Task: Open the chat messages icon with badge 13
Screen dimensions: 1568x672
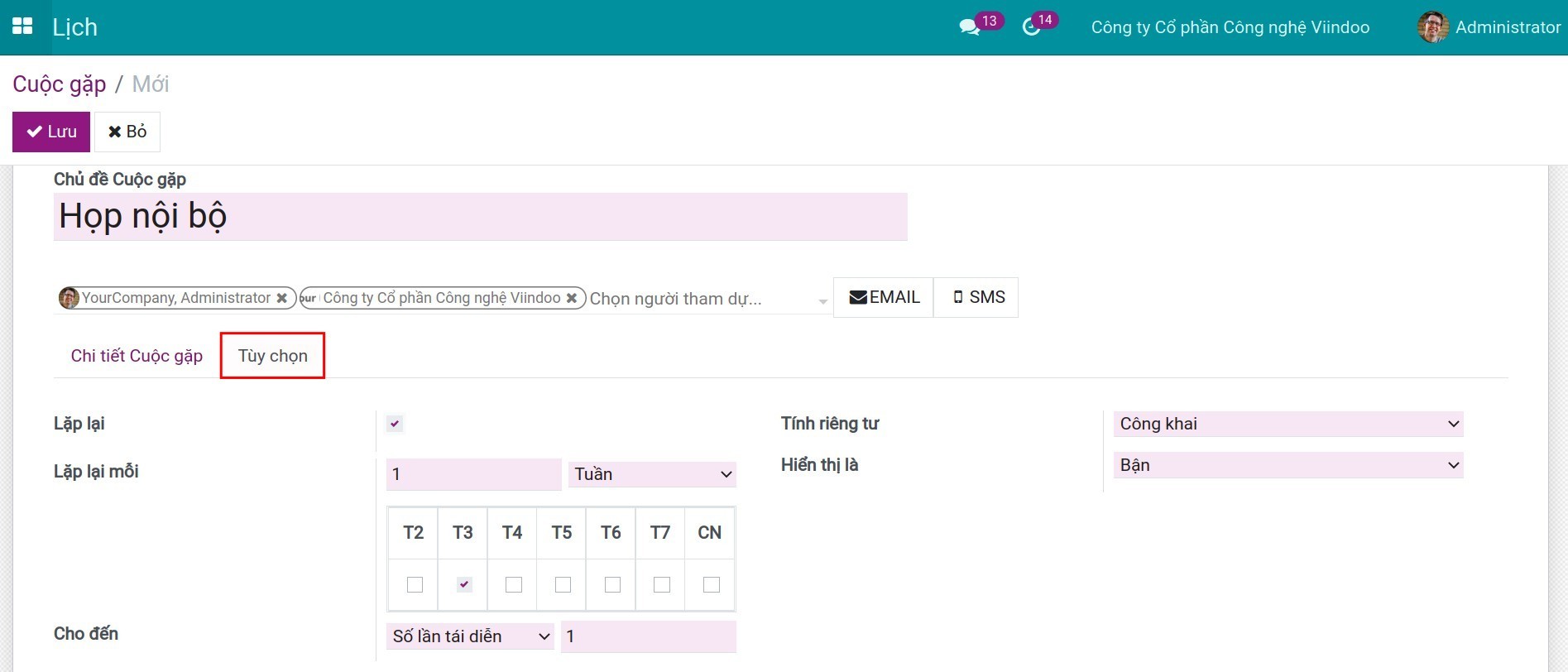Action: pyautogui.click(x=968, y=27)
